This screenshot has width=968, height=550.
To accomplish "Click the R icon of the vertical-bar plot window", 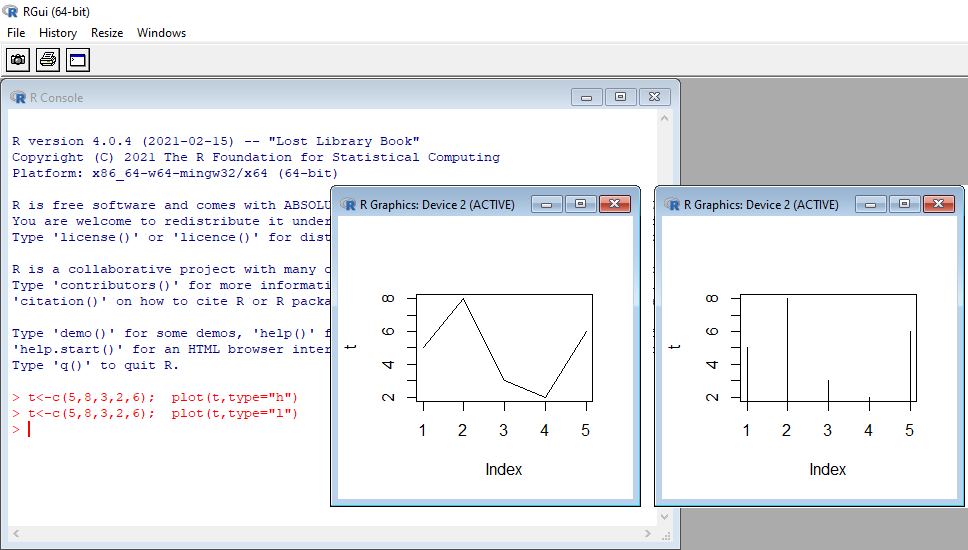I will [x=673, y=204].
